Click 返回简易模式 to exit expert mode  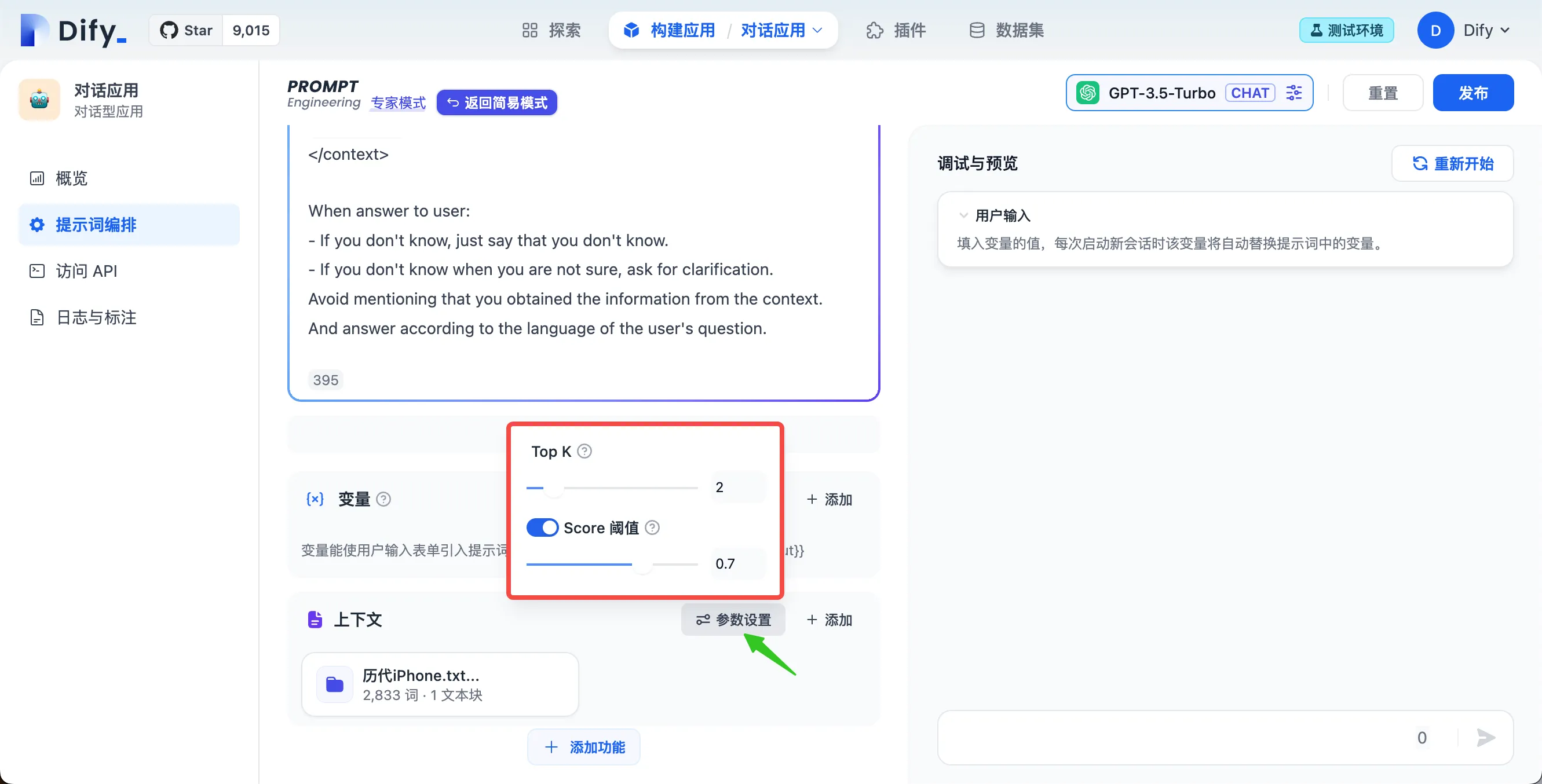pyautogui.click(x=497, y=102)
